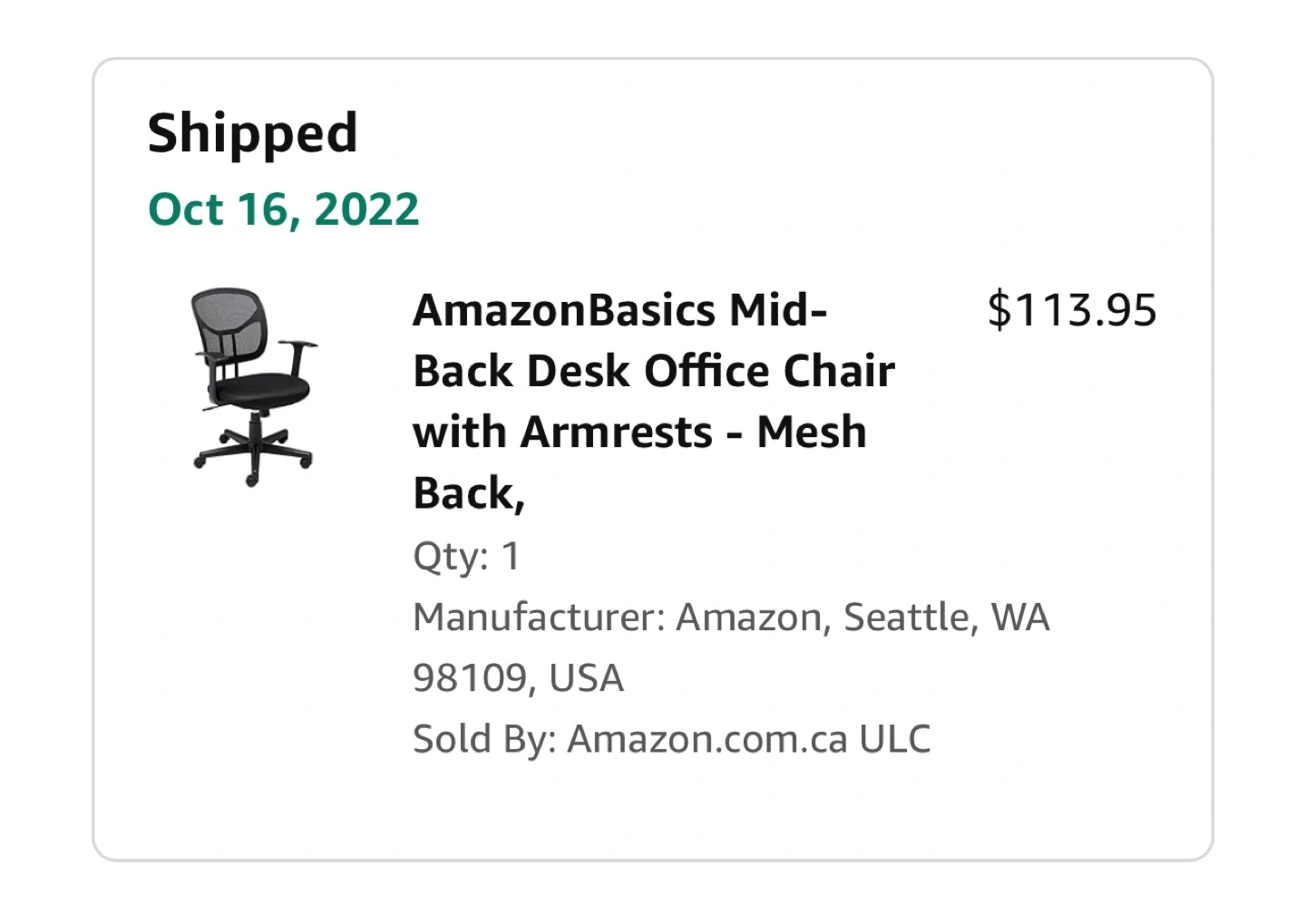
Task: Click the "Sold By:" label
Action: pyautogui.click(x=483, y=739)
